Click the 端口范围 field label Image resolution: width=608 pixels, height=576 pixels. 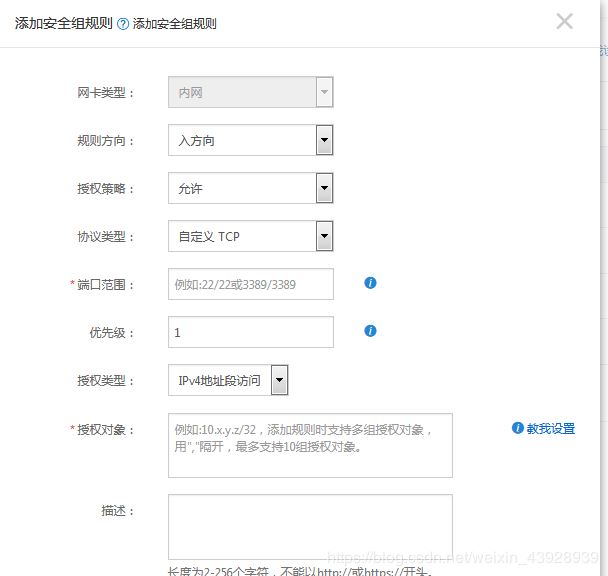coord(104,284)
